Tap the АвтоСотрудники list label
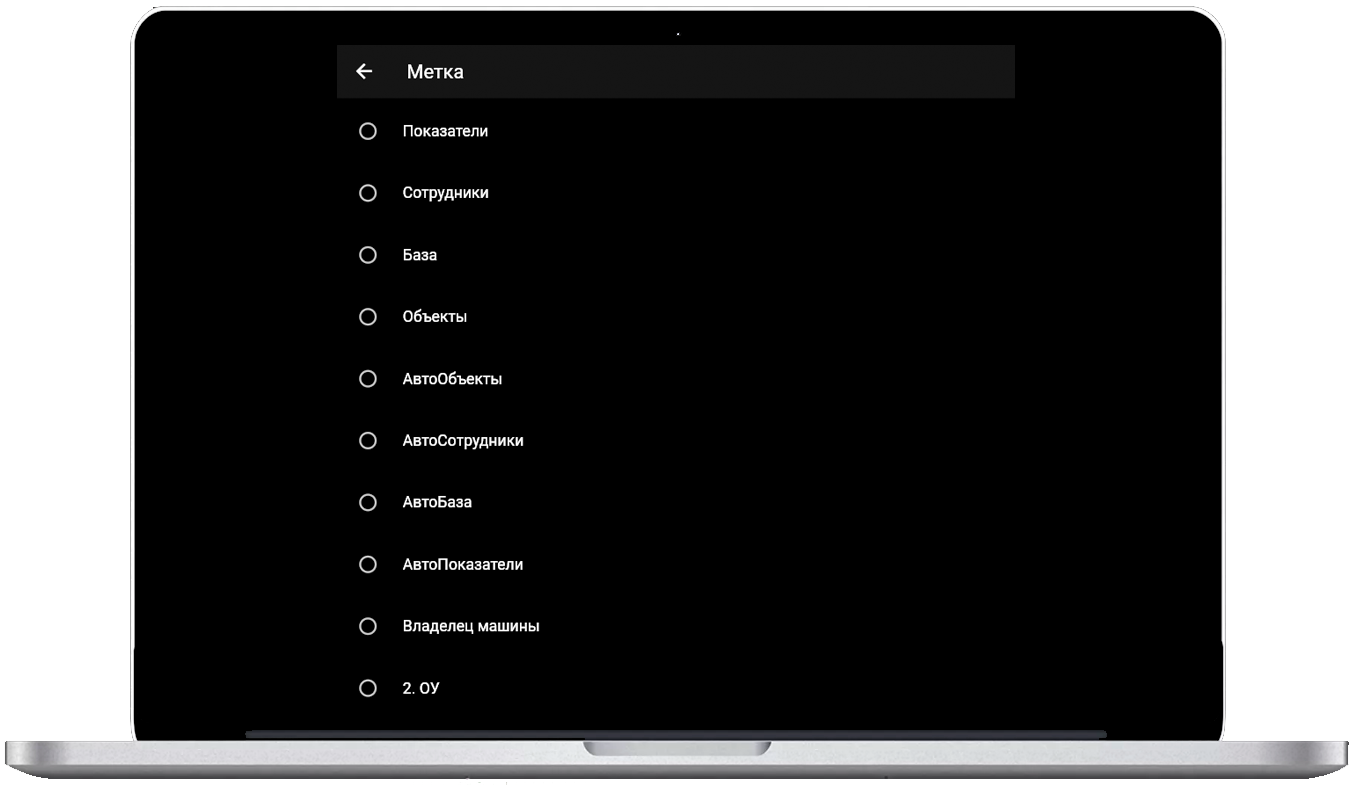The height and width of the screenshot is (785, 1352). (462, 441)
